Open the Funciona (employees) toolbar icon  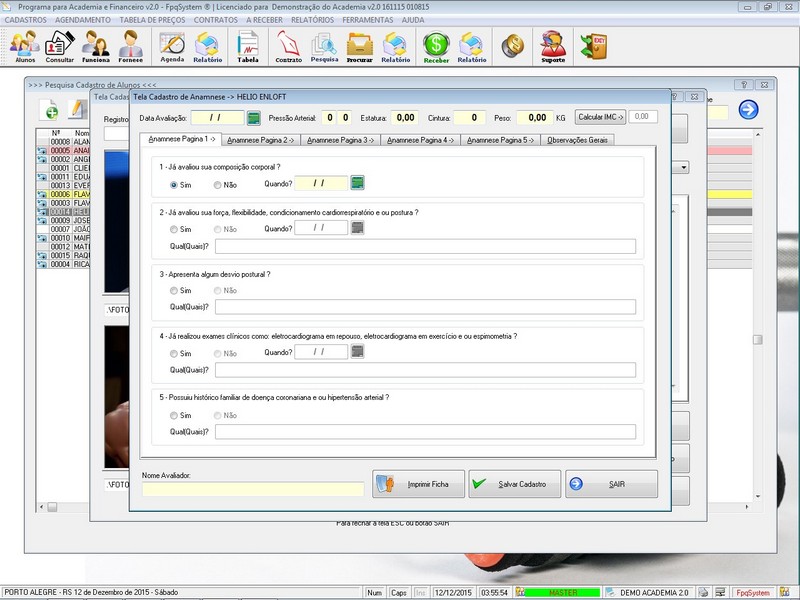(95, 46)
